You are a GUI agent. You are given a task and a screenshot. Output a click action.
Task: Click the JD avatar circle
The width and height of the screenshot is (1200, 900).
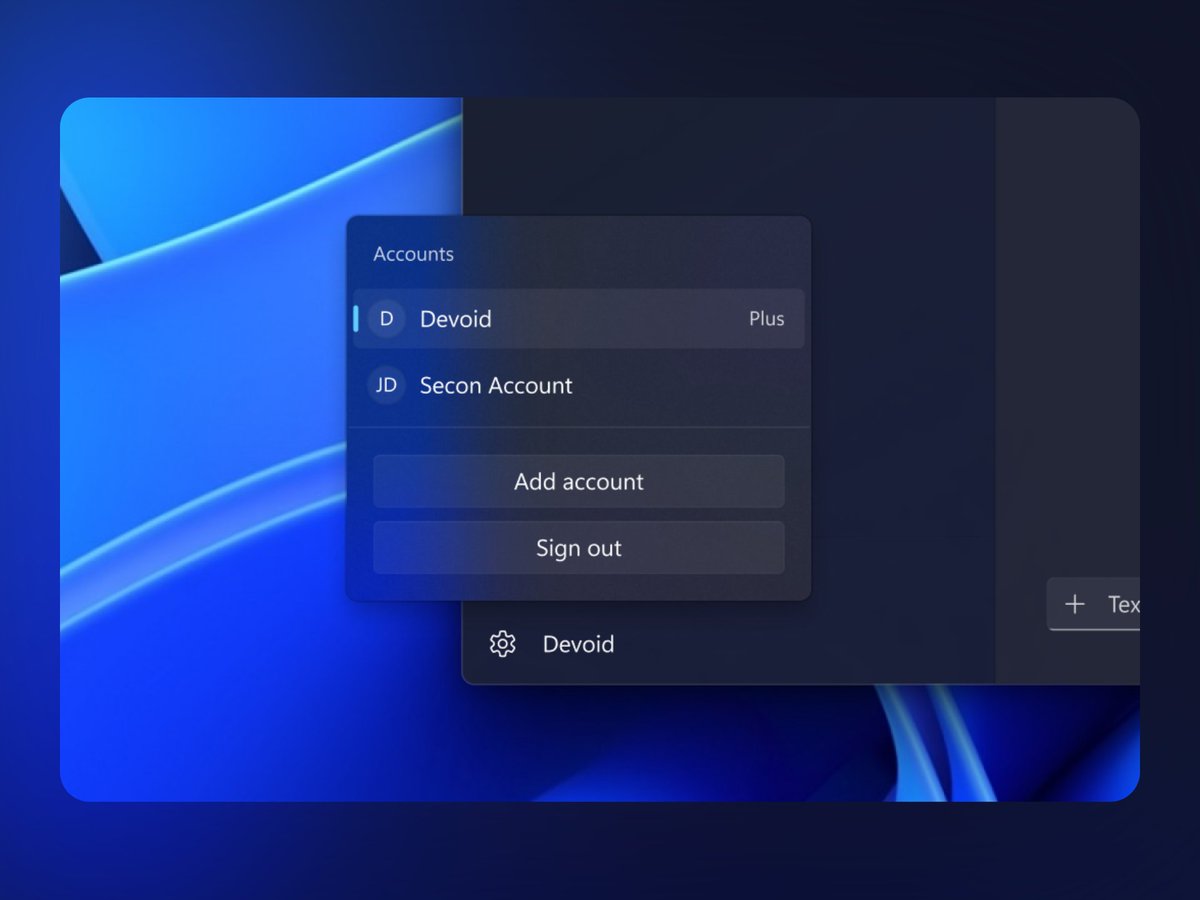click(x=386, y=385)
